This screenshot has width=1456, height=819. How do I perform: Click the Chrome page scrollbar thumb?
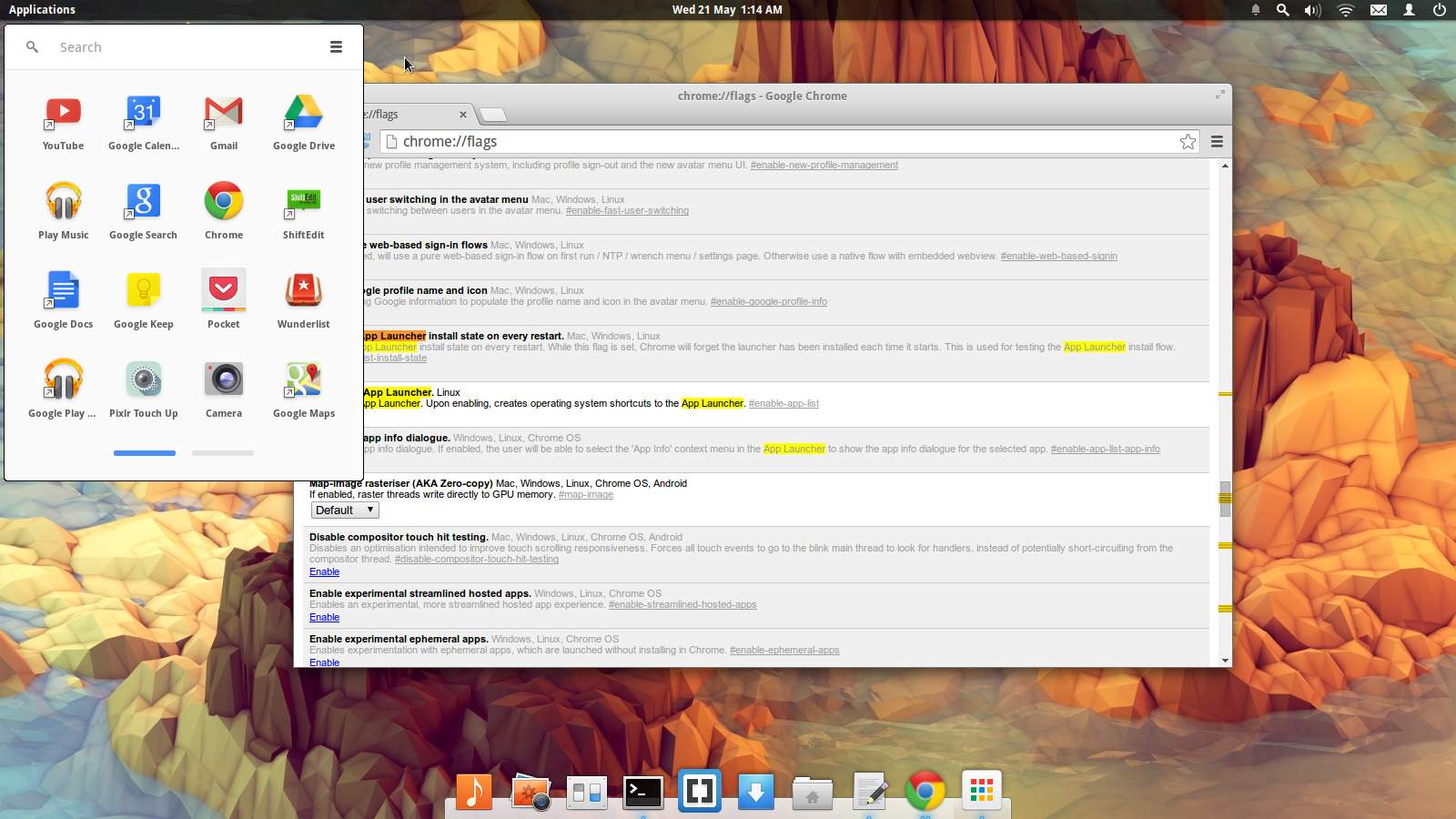[1225, 499]
